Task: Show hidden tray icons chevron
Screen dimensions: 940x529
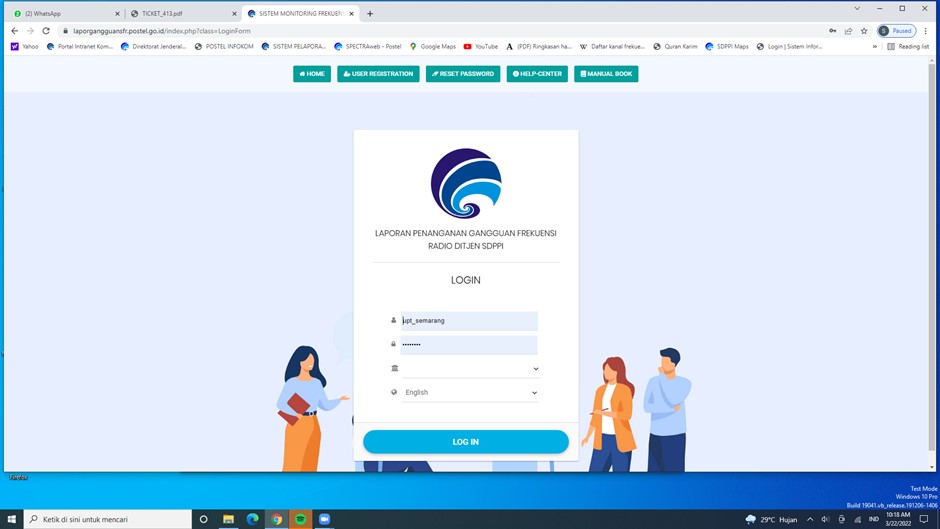Action: pyautogui.click(x=810, y=519)
